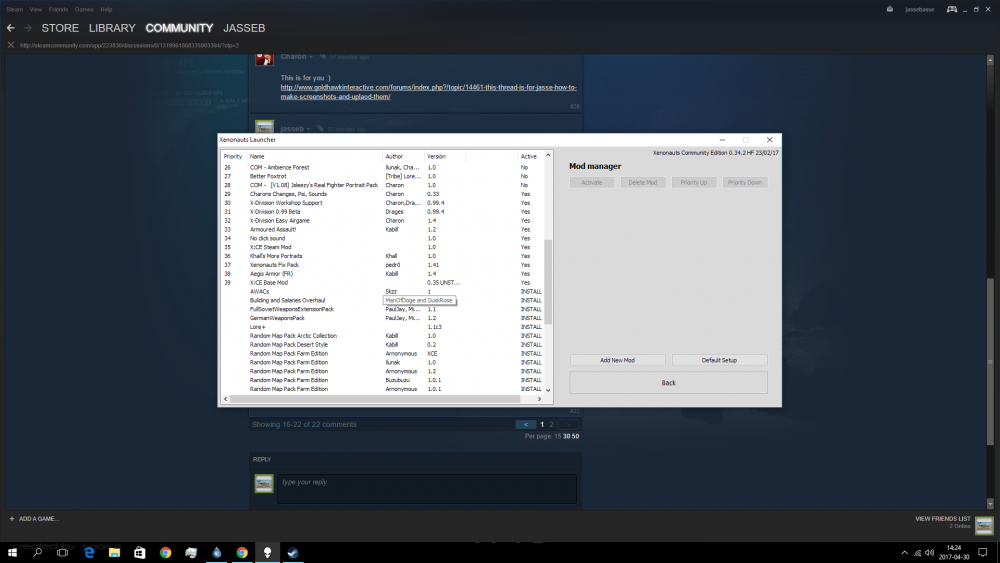This screenshot has width=1000, height=563.
Task: Open the volume control in system tray
Action: [x=929, y=553]
